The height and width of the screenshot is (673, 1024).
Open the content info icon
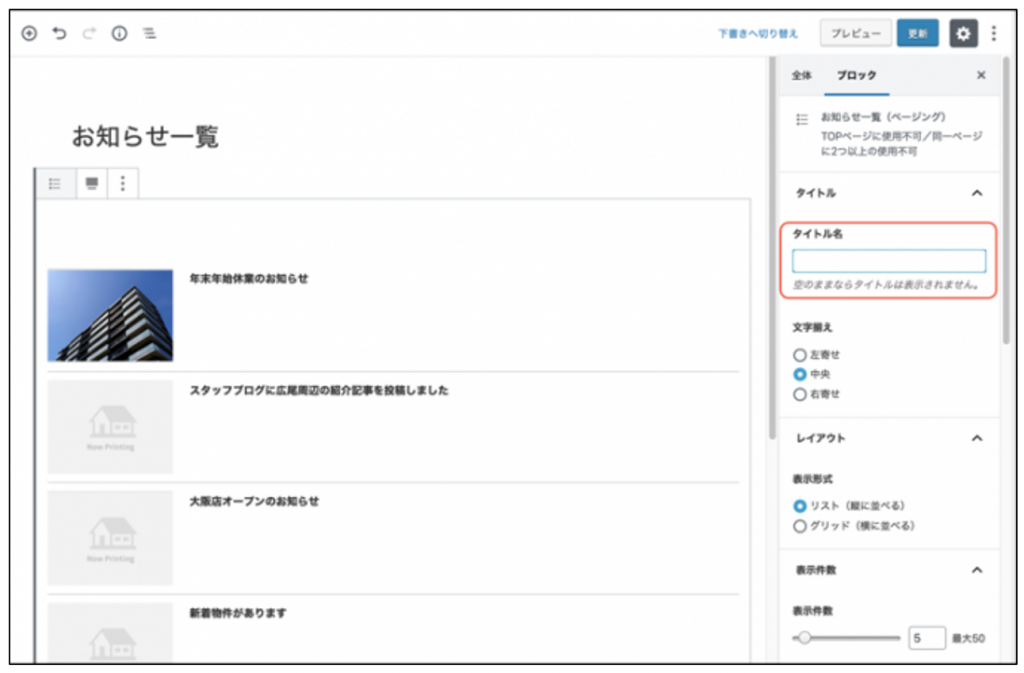pyautogui.click(x=119, y=34)
